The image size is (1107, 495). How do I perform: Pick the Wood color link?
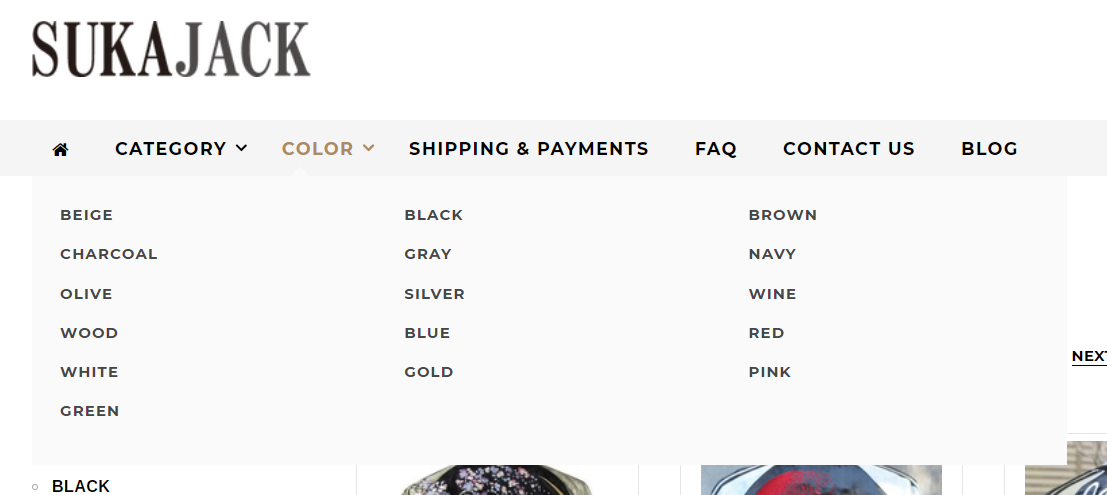coord(89,333)
